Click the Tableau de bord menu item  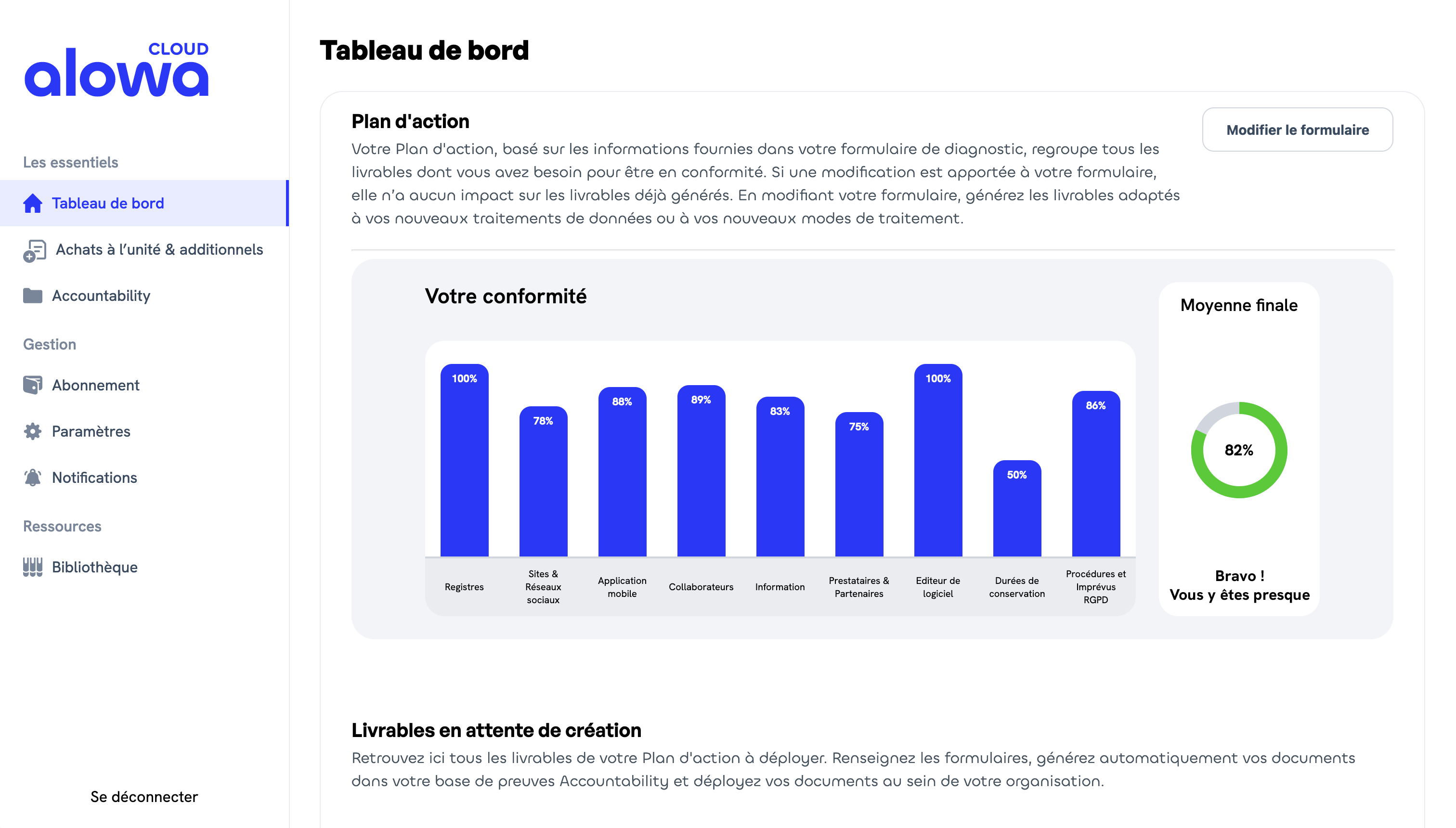143,203
